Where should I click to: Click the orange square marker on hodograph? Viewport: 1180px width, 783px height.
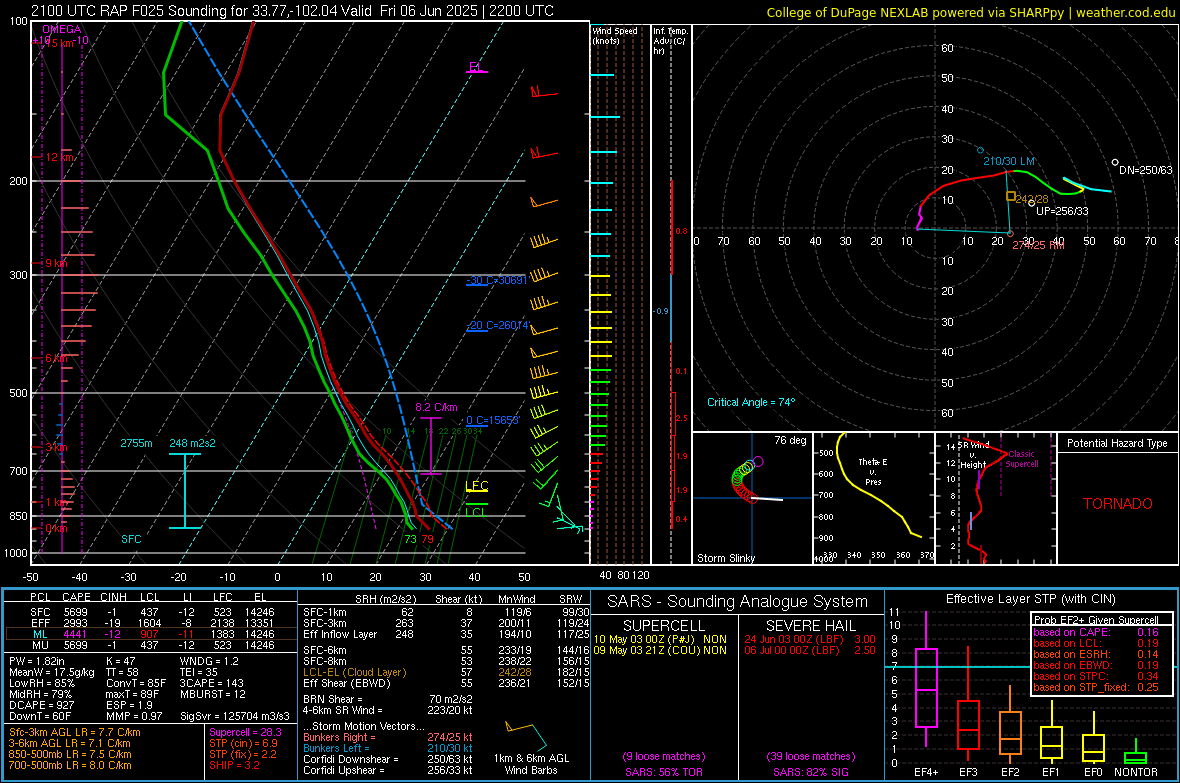click(x=1011, y=196)
